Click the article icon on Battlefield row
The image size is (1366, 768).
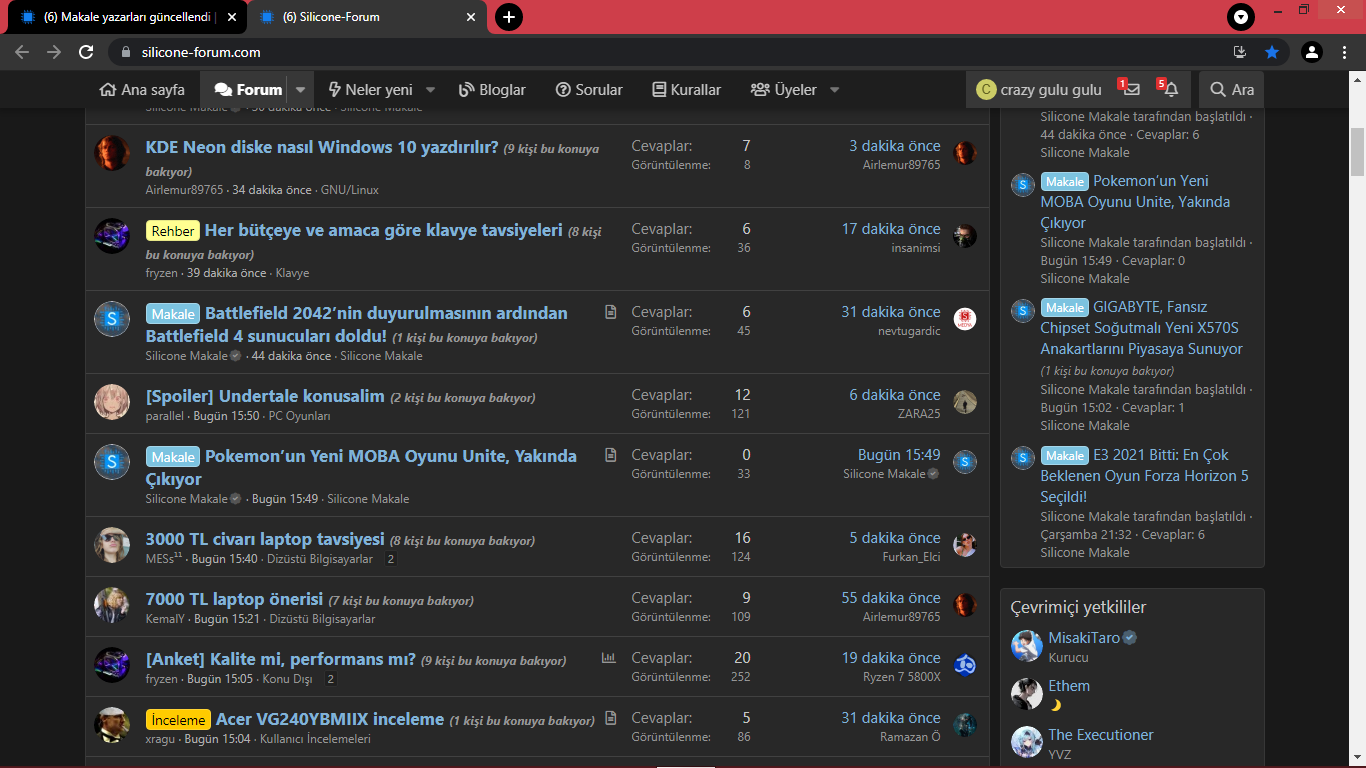tap(611, 312)
